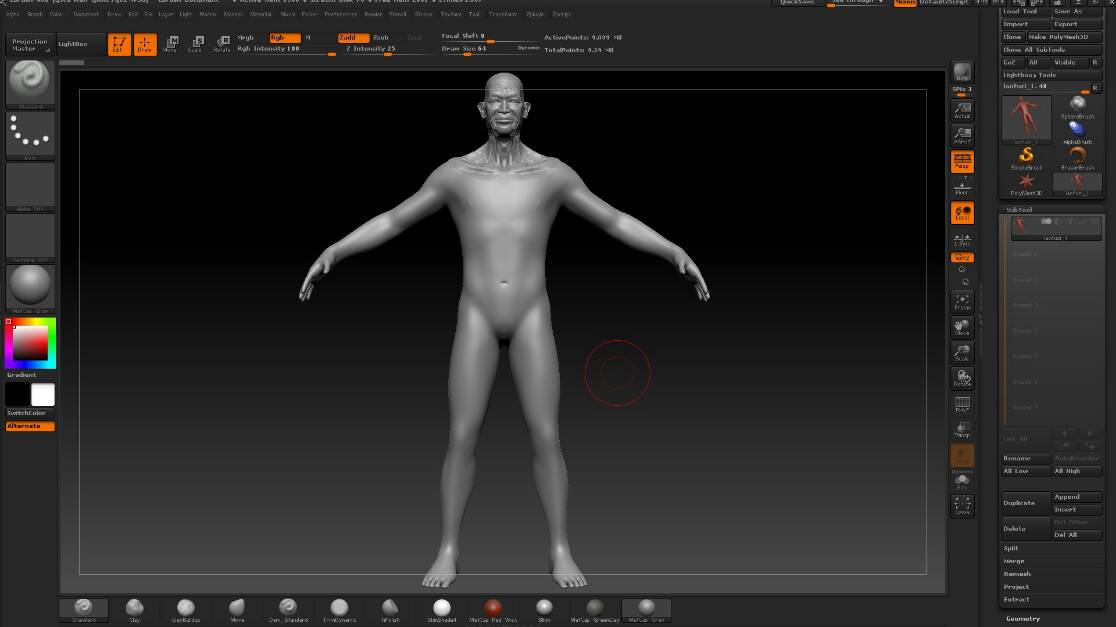Toggle the Transp transparency button
The image size is (1116, 627).
[x=962, y=430]
